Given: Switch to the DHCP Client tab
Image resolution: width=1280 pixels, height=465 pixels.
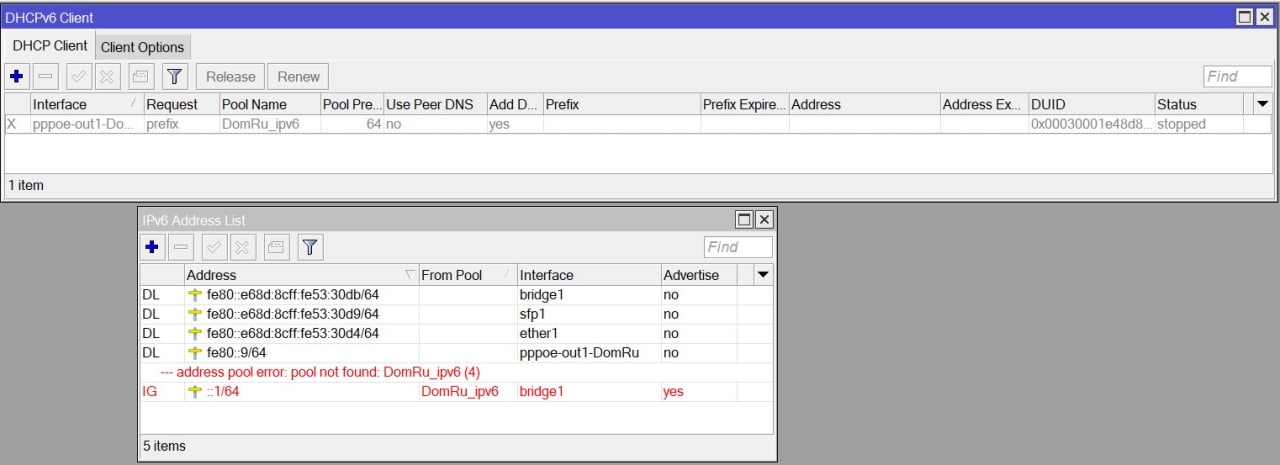Looking at the screenshot, I should click(x=50, y=46).
